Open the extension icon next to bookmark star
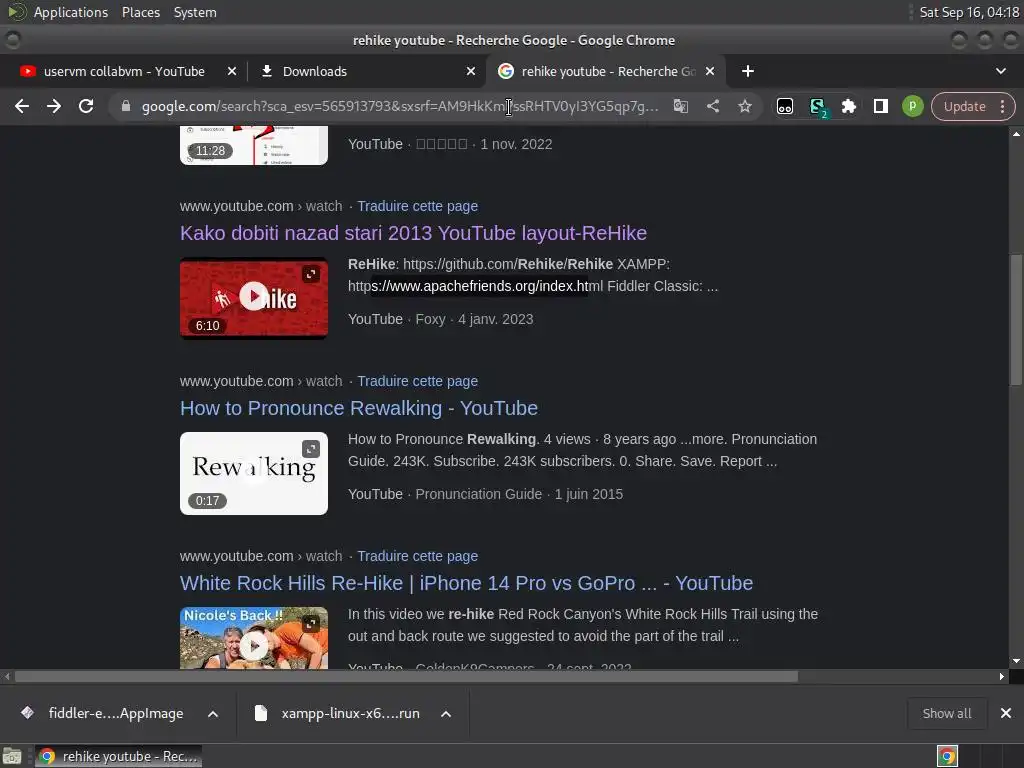1024x768 pixels. (x=784, y=106)
